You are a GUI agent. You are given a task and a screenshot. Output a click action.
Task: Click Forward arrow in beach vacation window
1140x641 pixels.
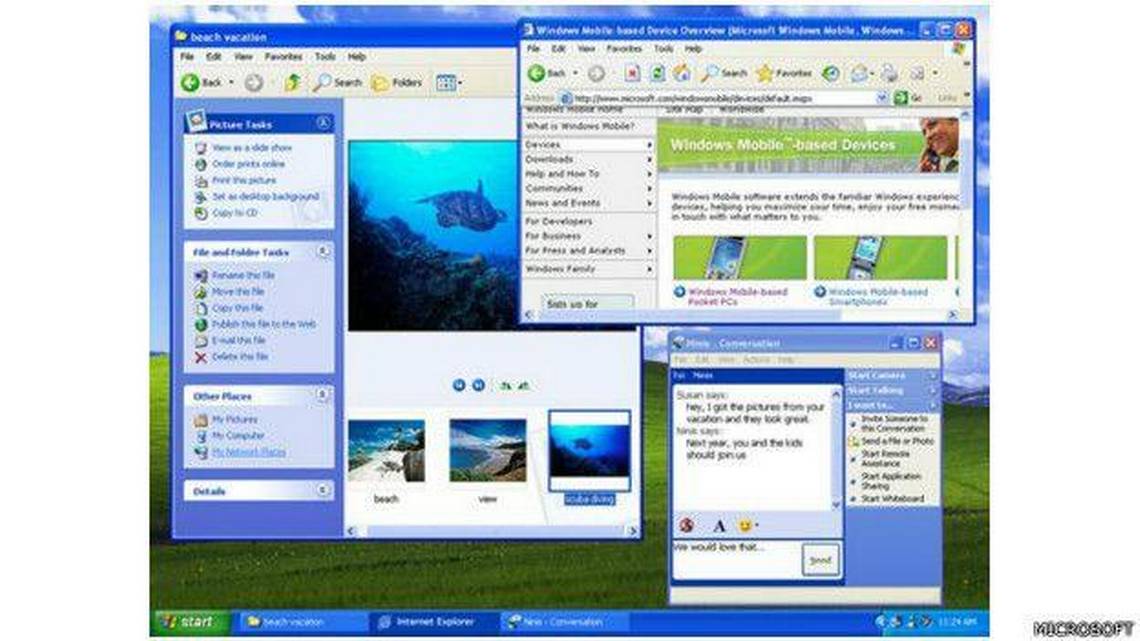[x=254, y=83]
